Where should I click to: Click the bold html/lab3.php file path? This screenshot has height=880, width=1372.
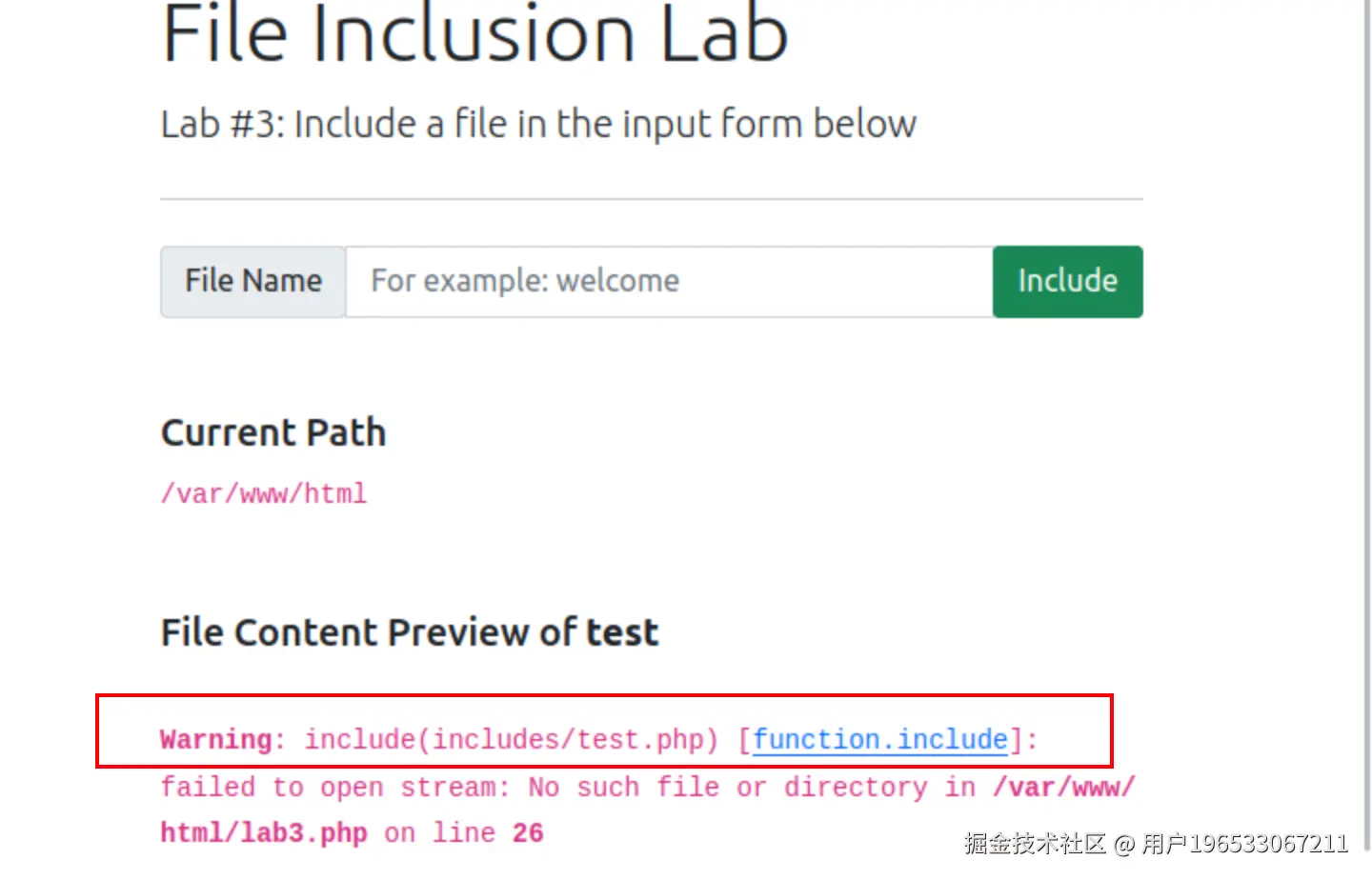(264, 832)
